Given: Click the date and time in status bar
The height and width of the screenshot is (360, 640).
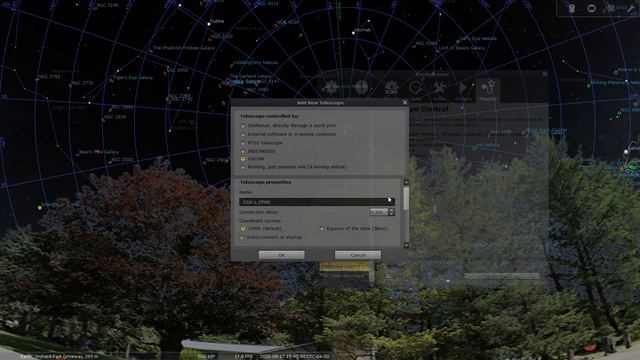Looking at the screenshot, I should [x=294, y=356].
